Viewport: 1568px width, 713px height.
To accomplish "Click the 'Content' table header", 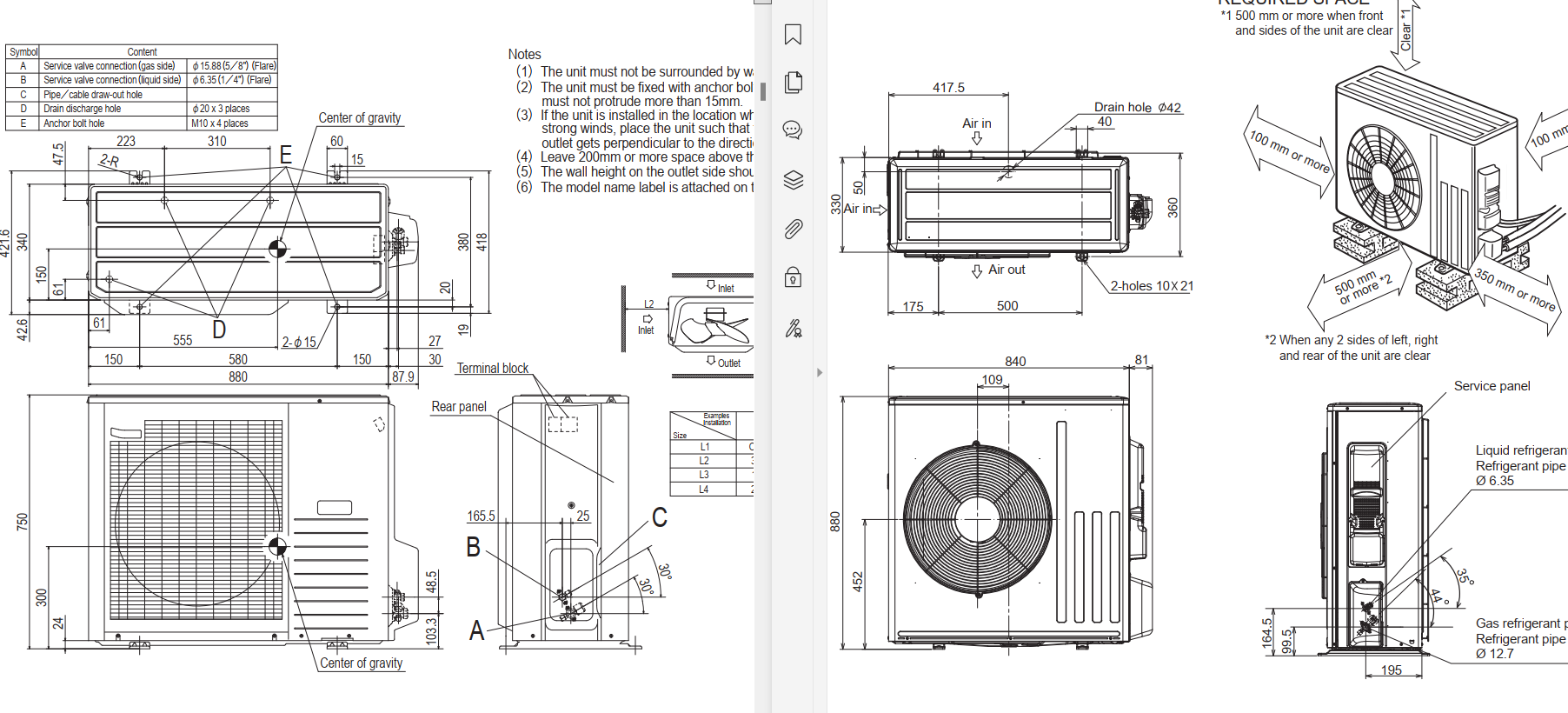I will coord(142,52).
